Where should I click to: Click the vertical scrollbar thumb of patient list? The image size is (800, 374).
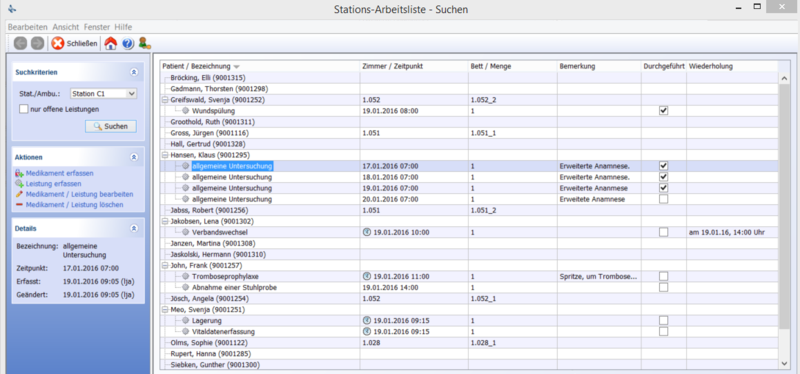(x=785, y=207)
